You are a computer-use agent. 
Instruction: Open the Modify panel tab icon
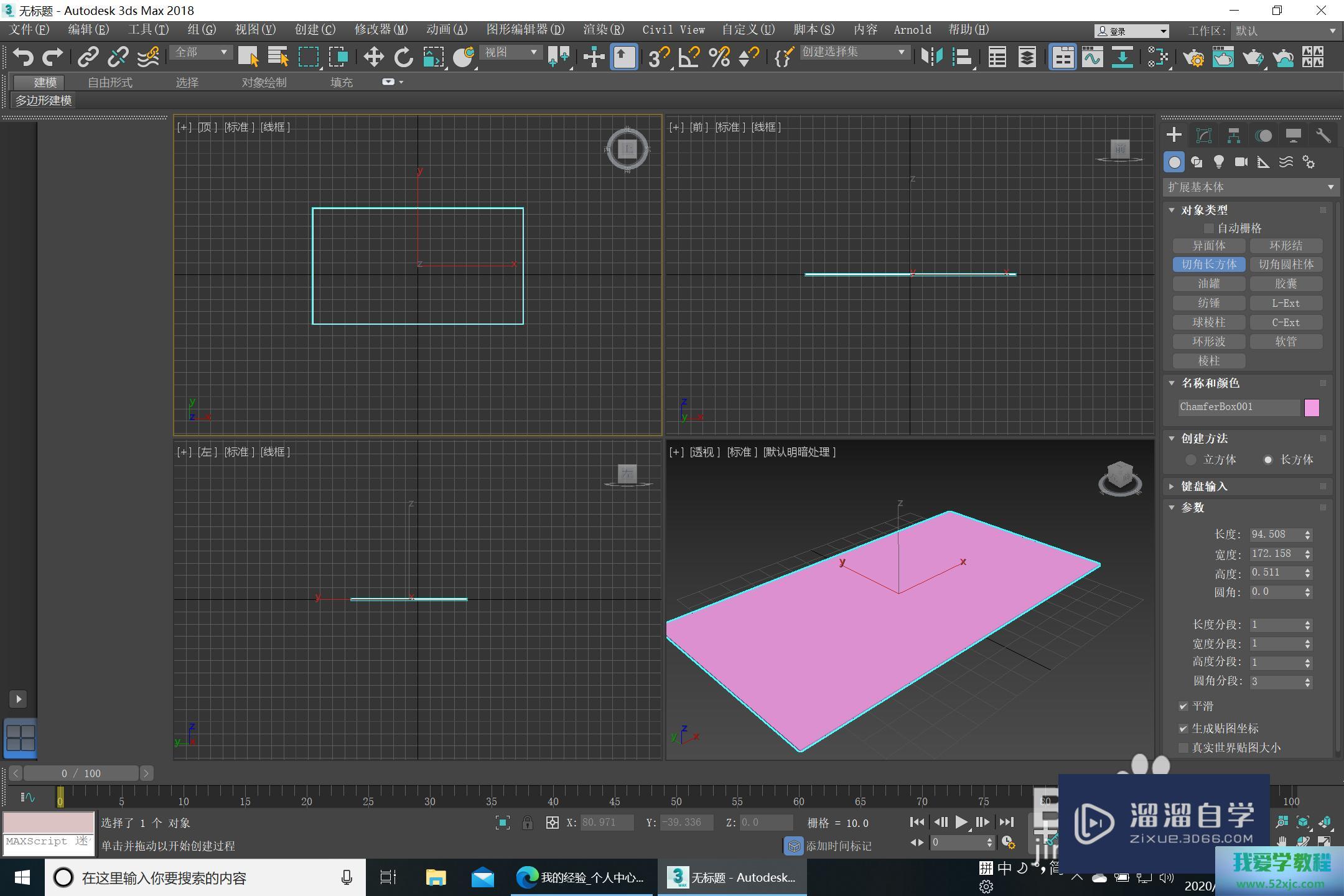tap(1203, 136)
